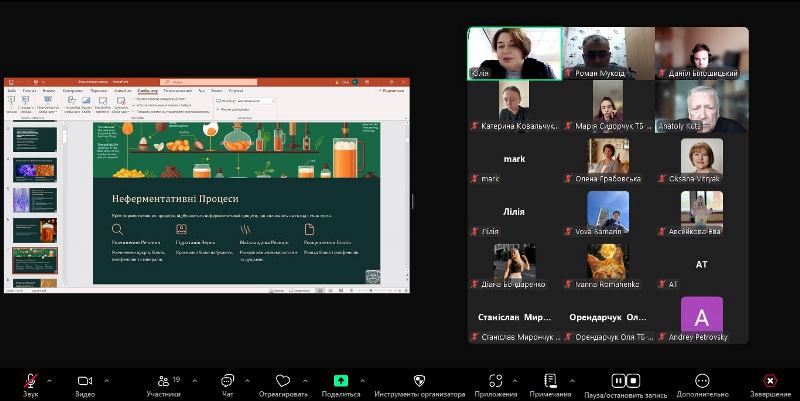This screenshot has height=401, width=800.
Task: Open the Приложения apps icon
Action: pos(496,381)
